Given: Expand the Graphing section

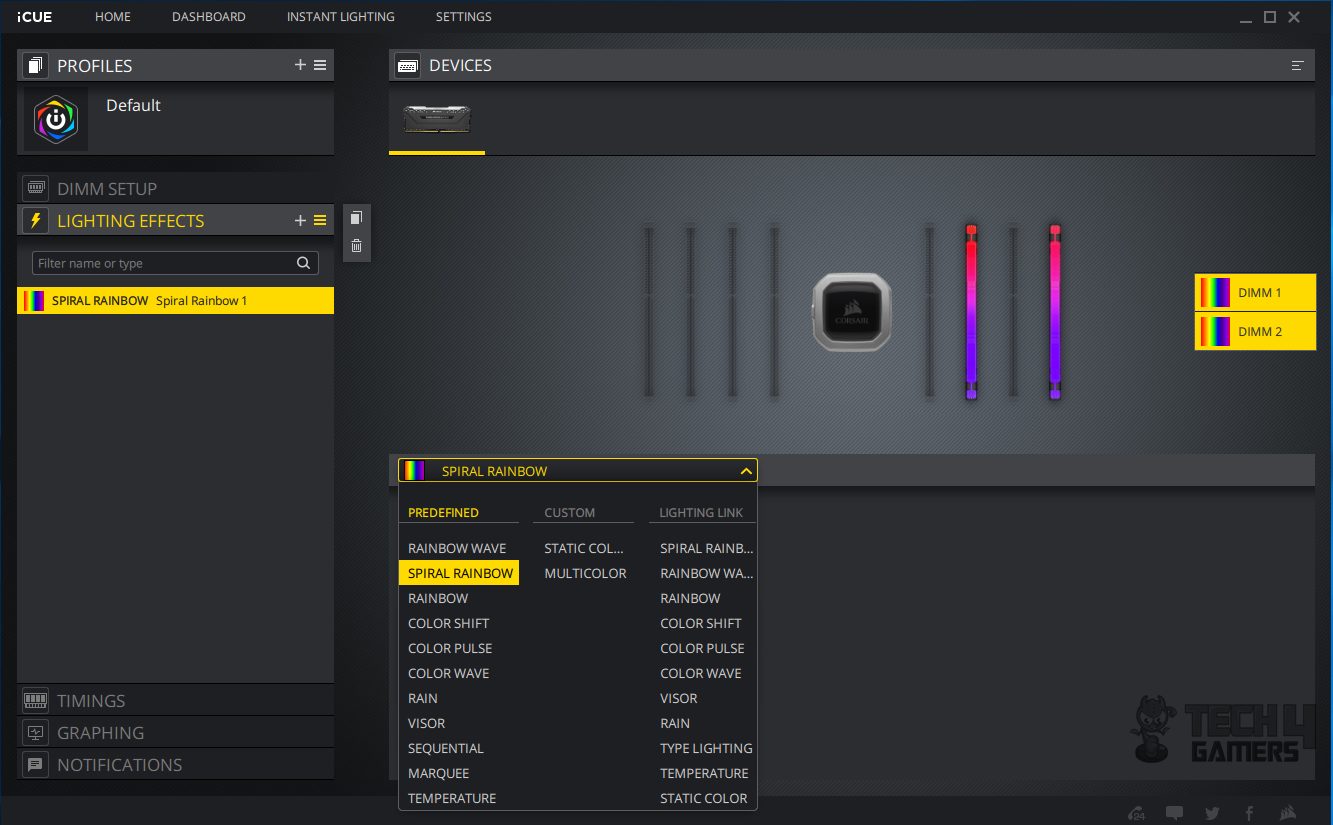Looking at the screenshot, I should coord(175,732).
